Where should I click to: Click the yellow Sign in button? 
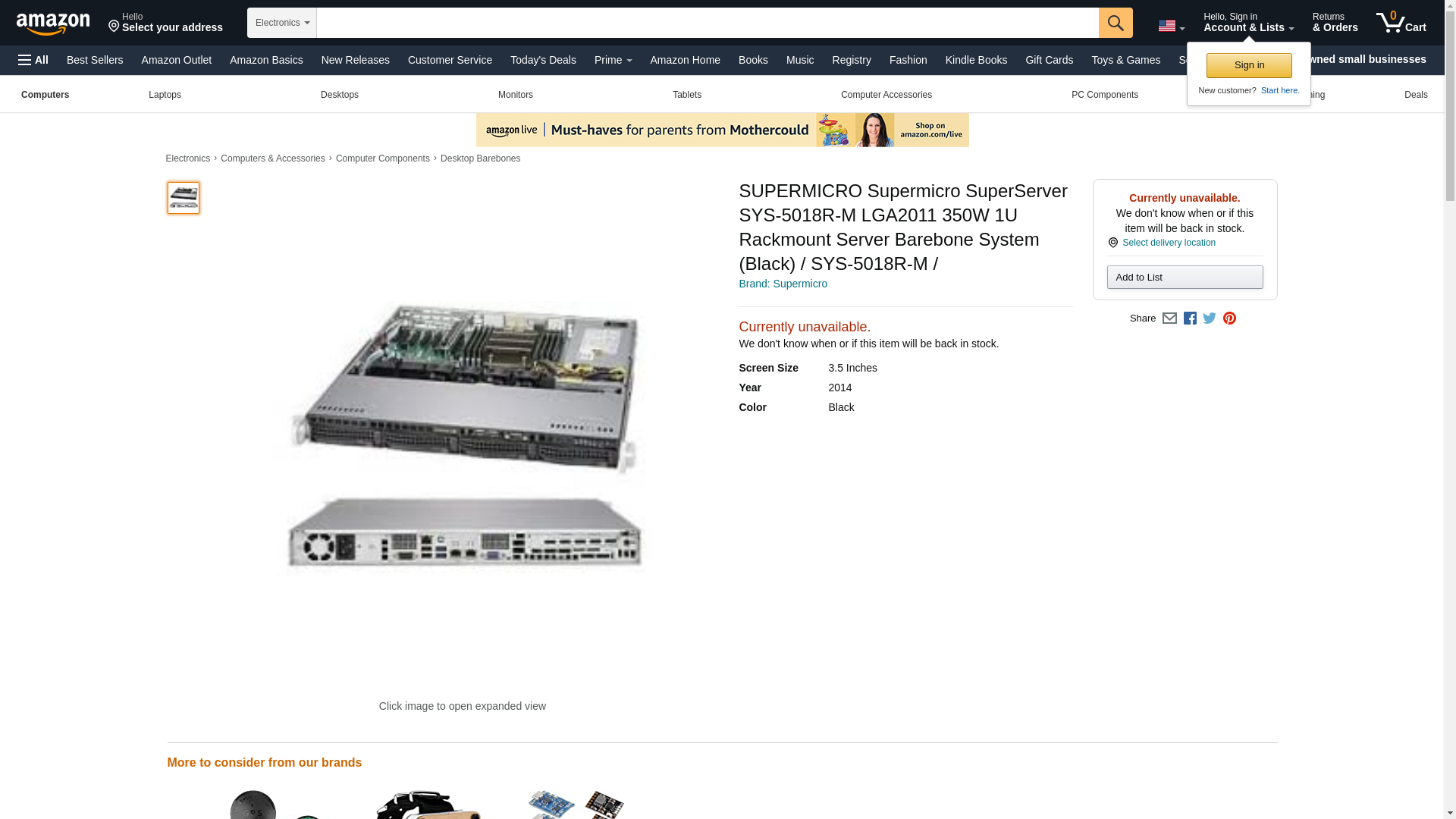1248,65
